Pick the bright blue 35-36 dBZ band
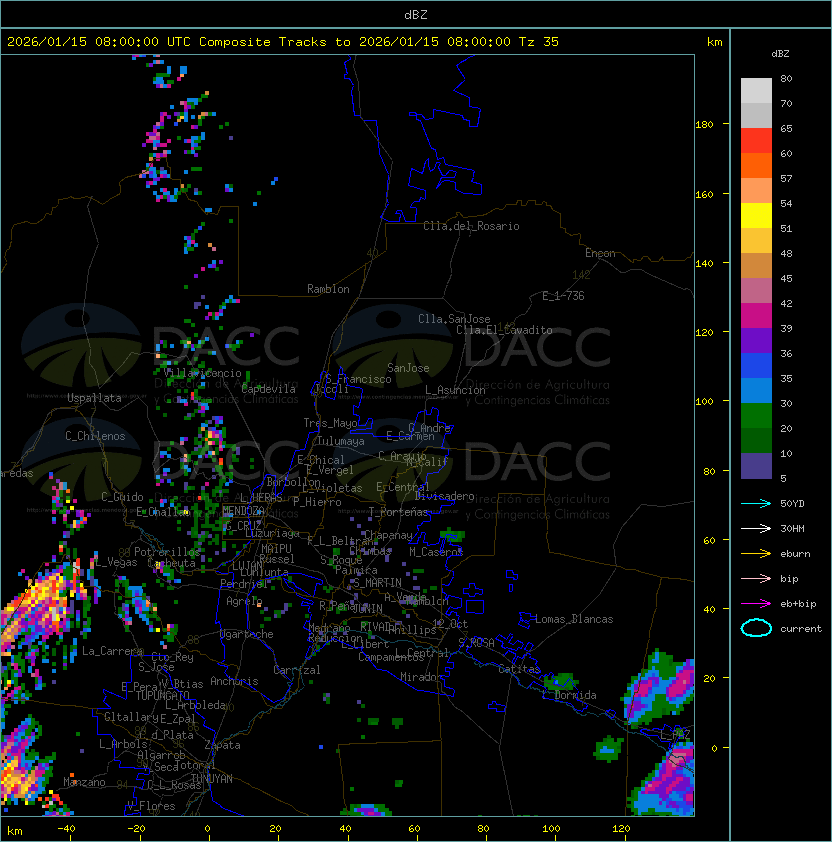The image size is (832, 842). tap(756, 366)
